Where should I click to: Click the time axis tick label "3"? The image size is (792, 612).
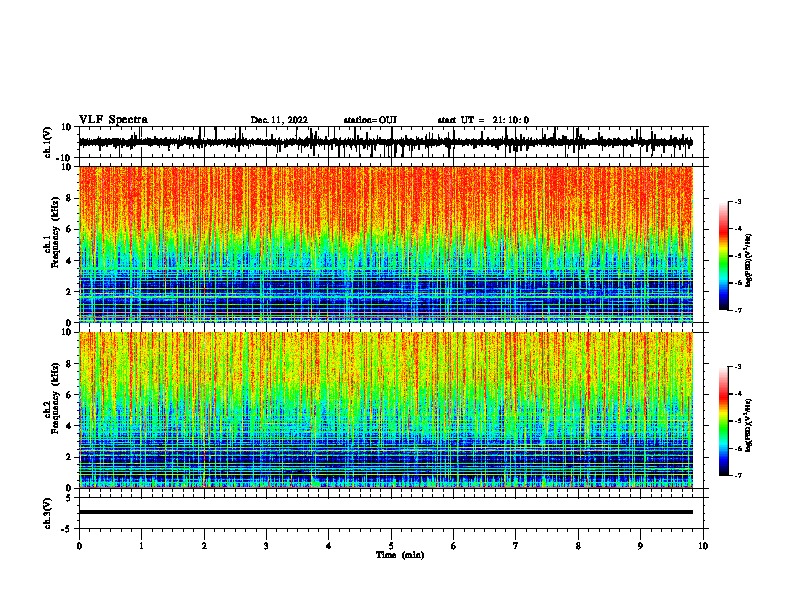266,546
